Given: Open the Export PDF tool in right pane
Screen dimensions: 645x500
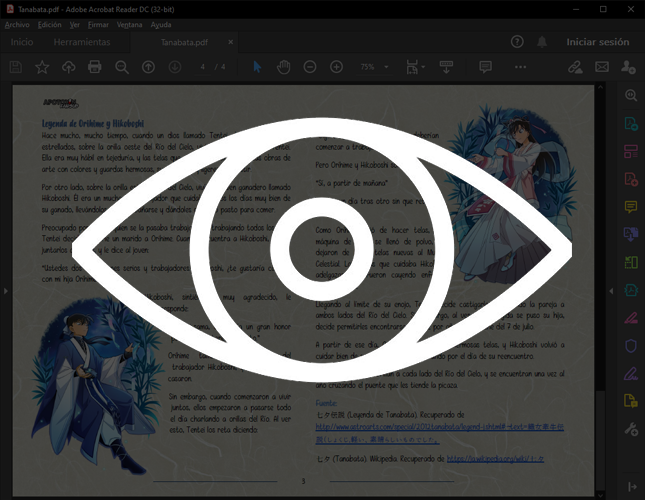Looking at the screenshot, I should pos(631,123).
